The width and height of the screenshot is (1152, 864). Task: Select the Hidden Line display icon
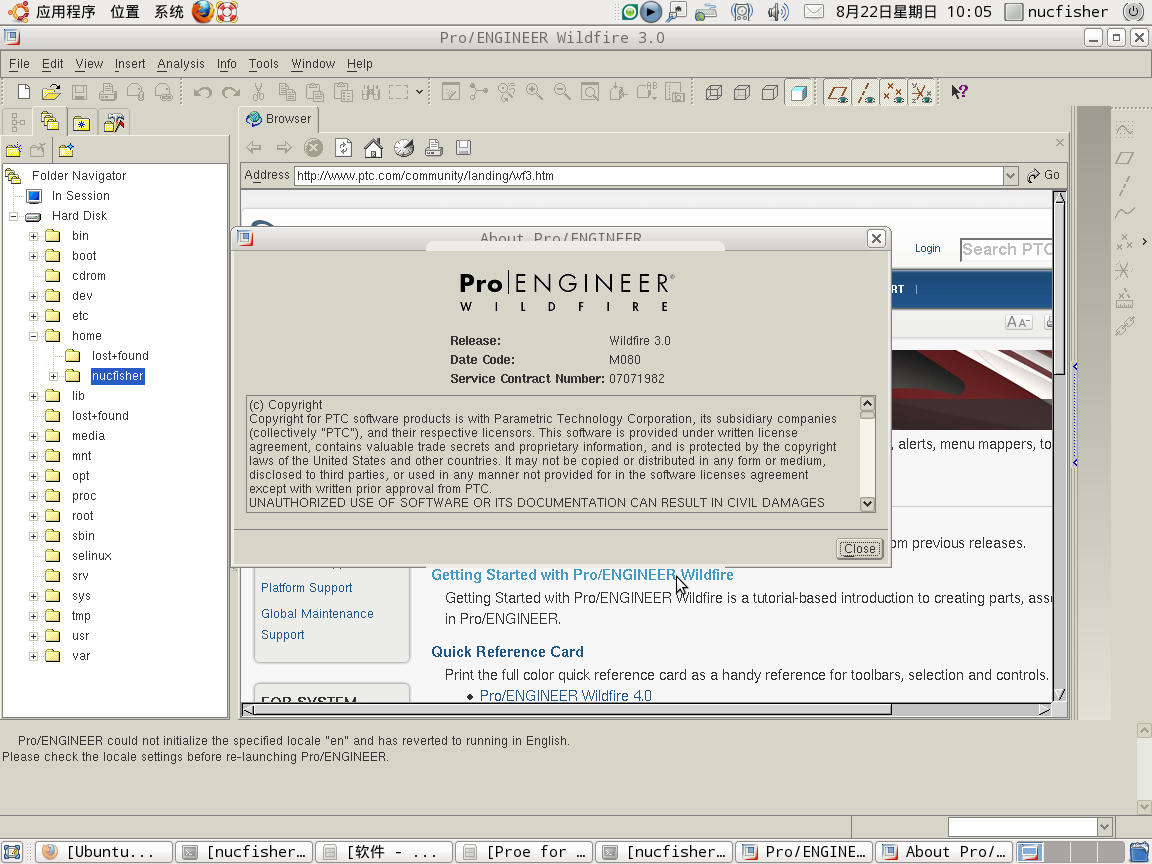(x=742, y=93)
